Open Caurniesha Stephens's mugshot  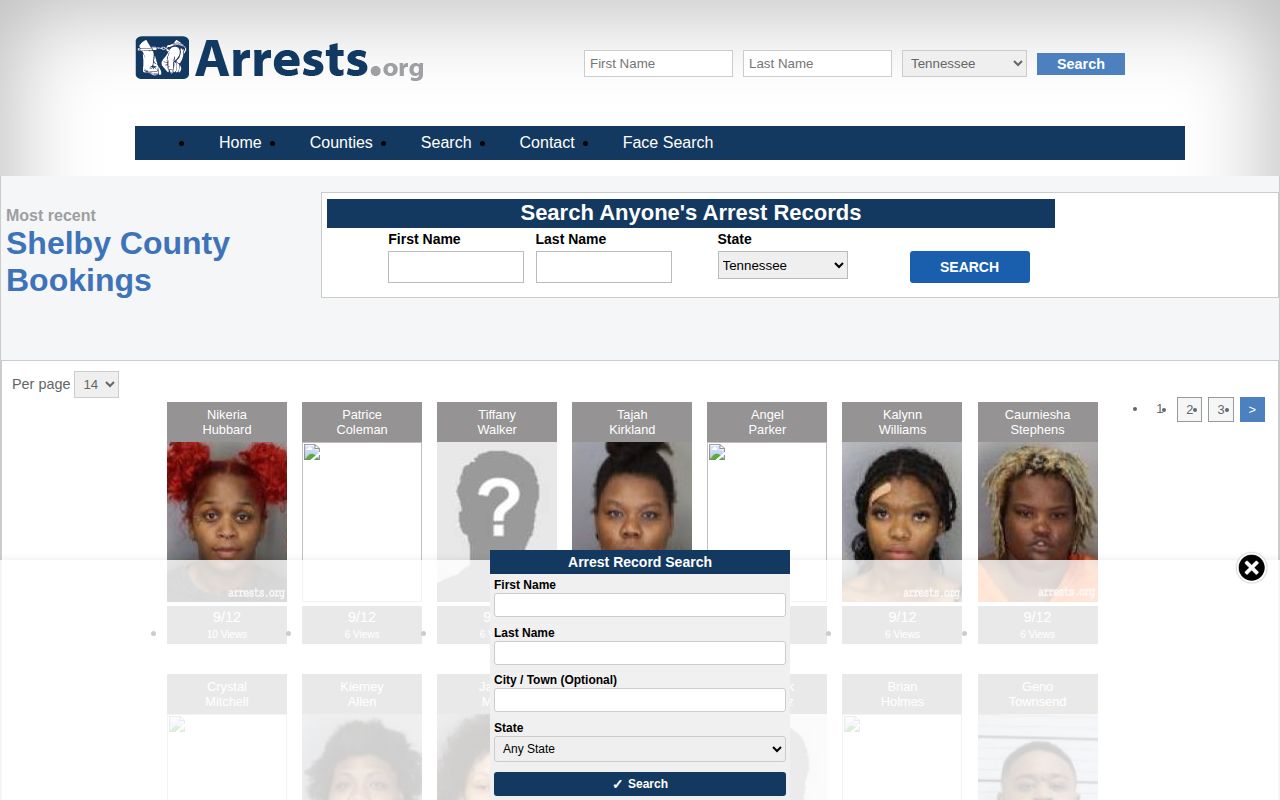click(1038, 522)
